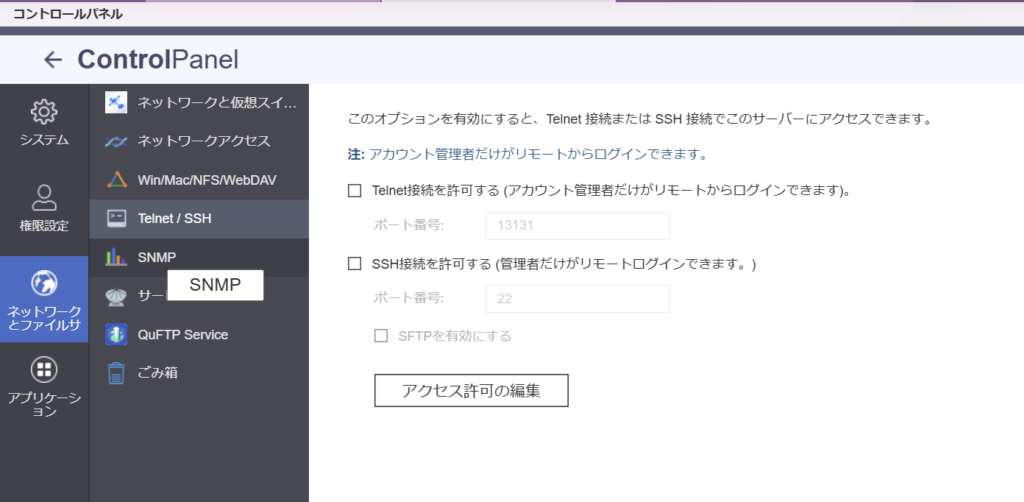
Task: Click the ごみ箱 trash can icon
Action: tap(117, 373)
